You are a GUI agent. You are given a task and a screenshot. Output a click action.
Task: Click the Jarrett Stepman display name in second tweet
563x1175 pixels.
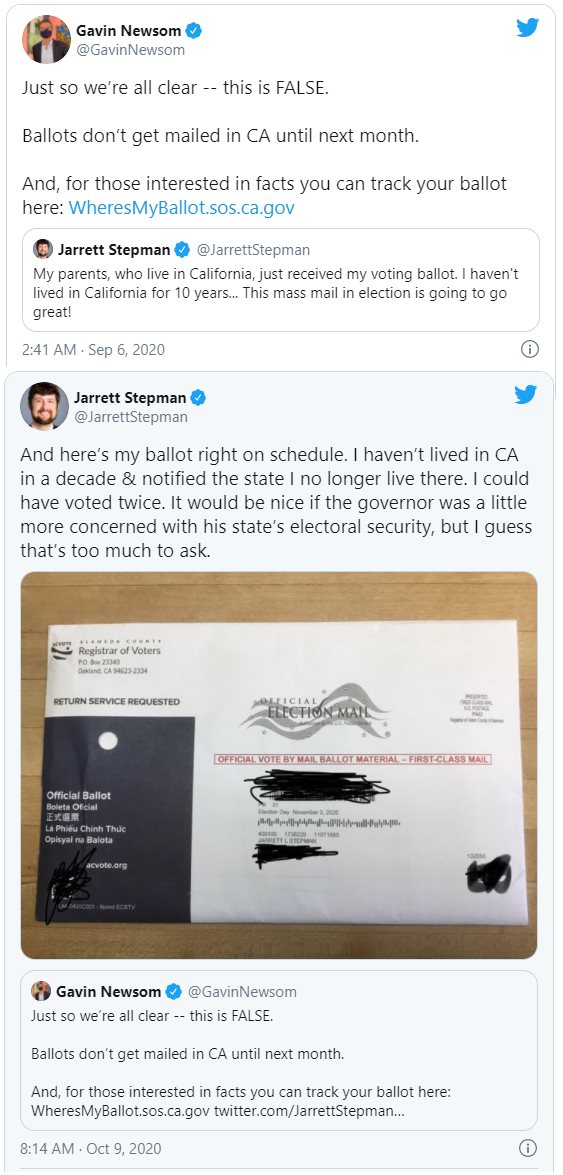(130, 397)
